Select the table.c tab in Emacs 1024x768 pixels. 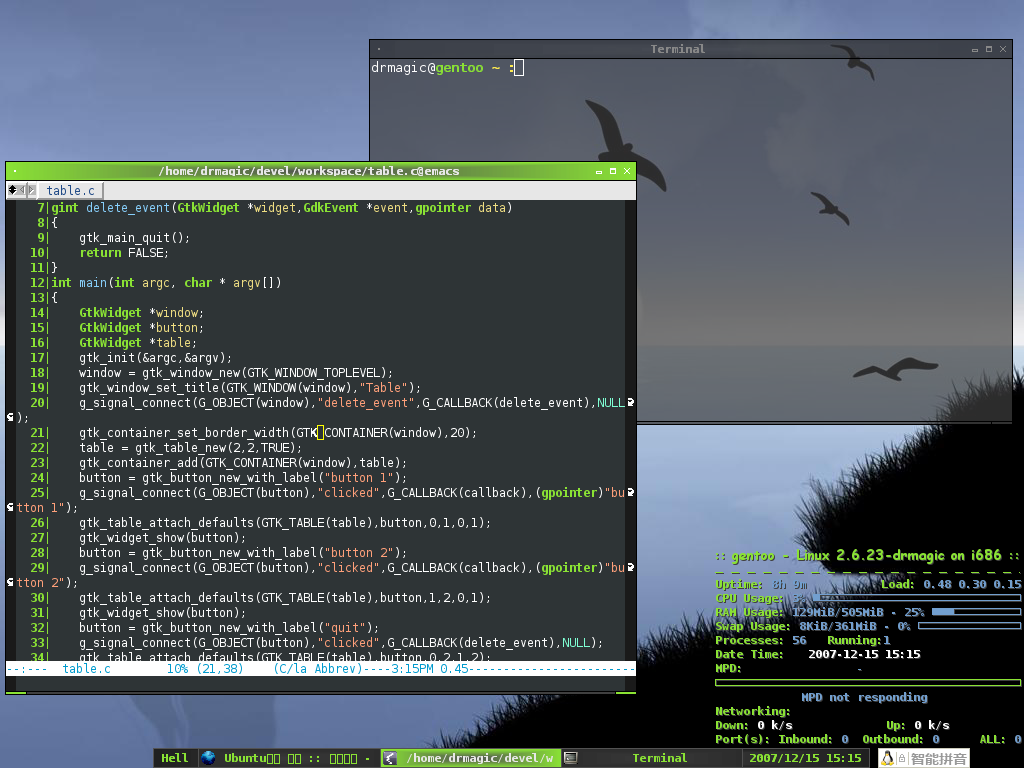click(70, 191)
